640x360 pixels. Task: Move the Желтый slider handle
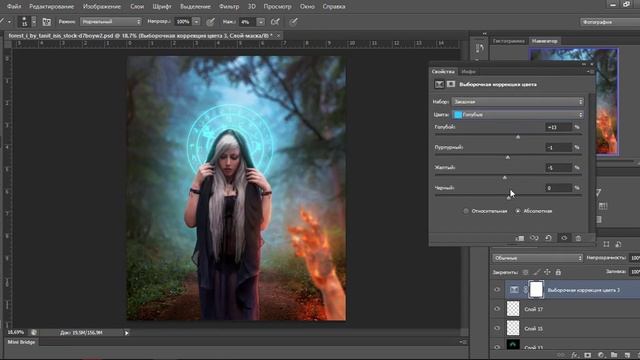tap(505, 177)
